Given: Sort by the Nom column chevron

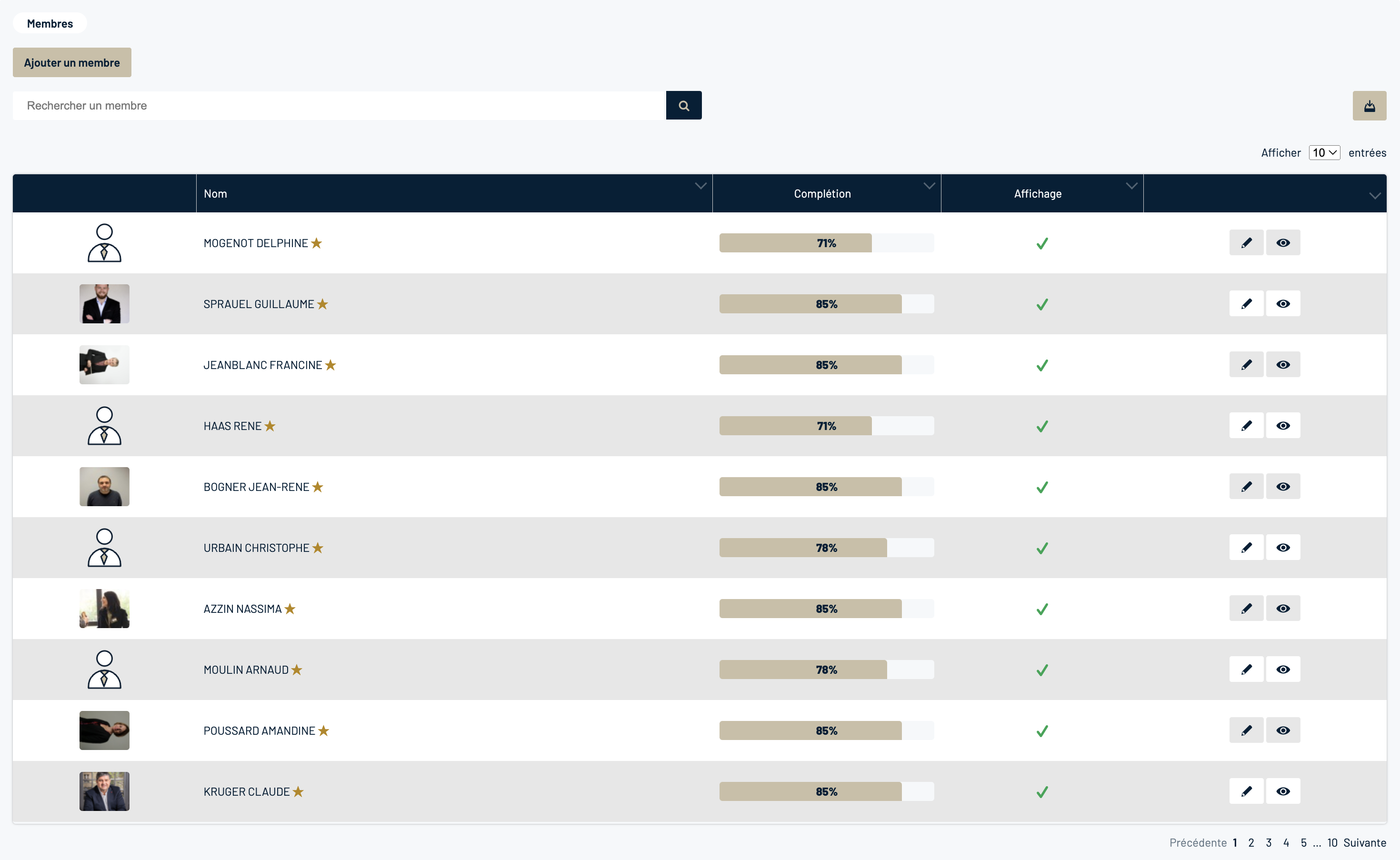Looking at the screenshot, I should tap(700, 186).
